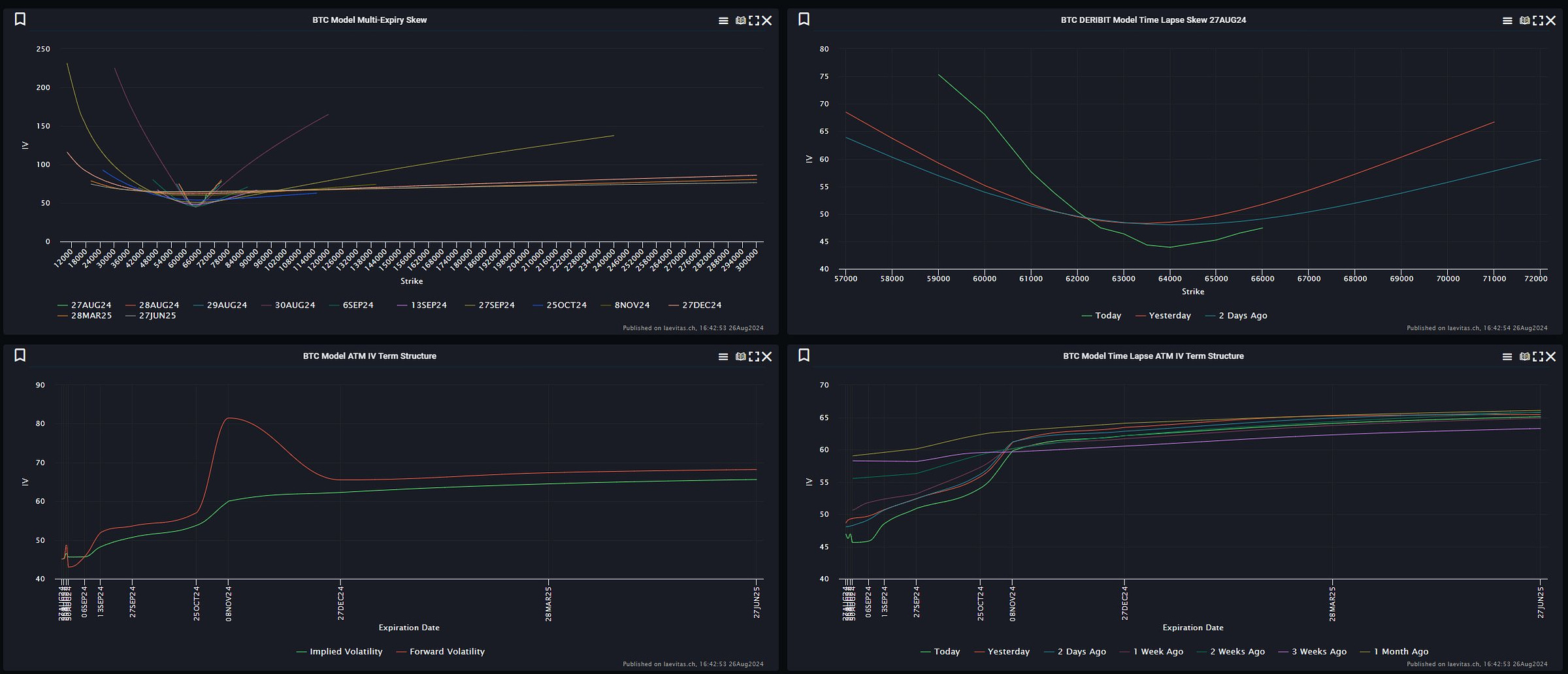Screen dimensions: 1568x674
Task: Close the Time Lapse ATM IV Term Structure panel
Action: click(1551, 357)
